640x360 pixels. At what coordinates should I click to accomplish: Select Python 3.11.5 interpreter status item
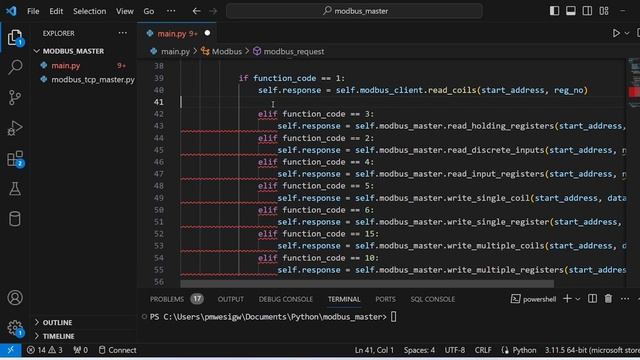click(x=592, y=350)
